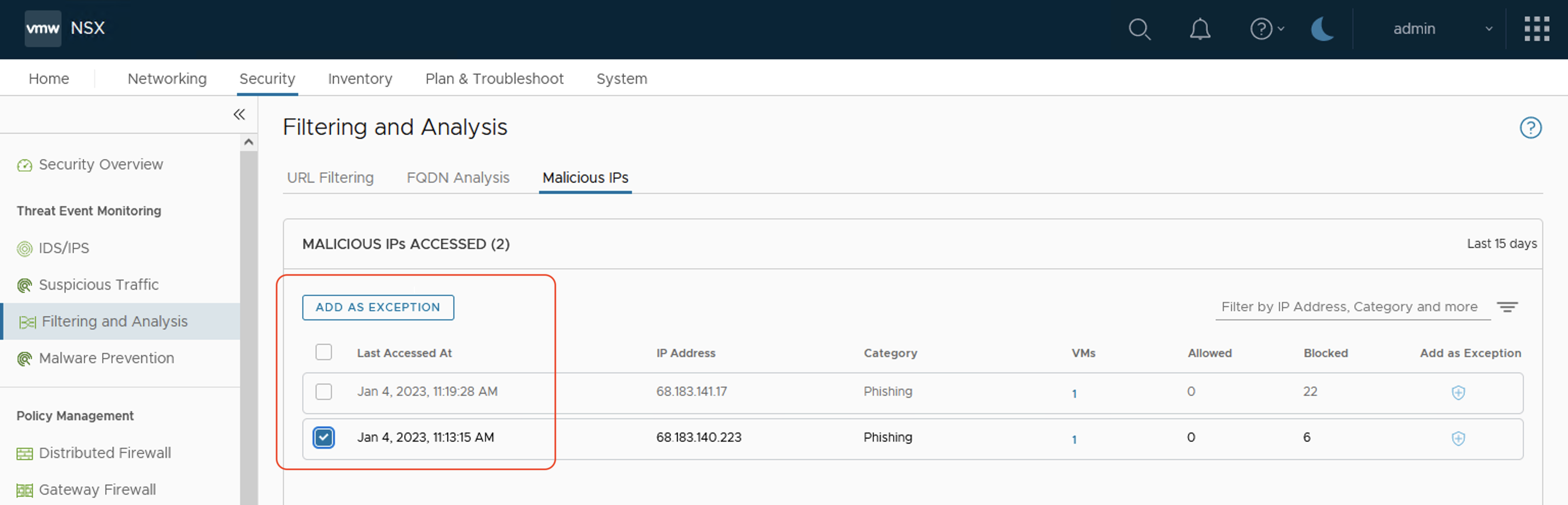Open the Networking tab
Screen dimensions: 1568x505
point(167,79)
